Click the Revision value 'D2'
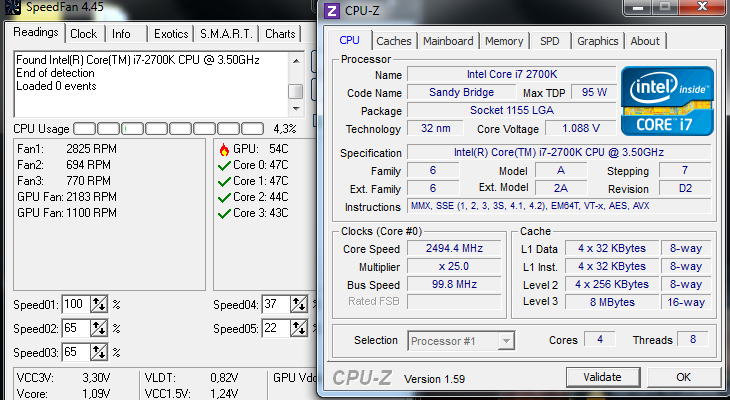Viewport: 730px width, 400px height. [x=685, y=189]
